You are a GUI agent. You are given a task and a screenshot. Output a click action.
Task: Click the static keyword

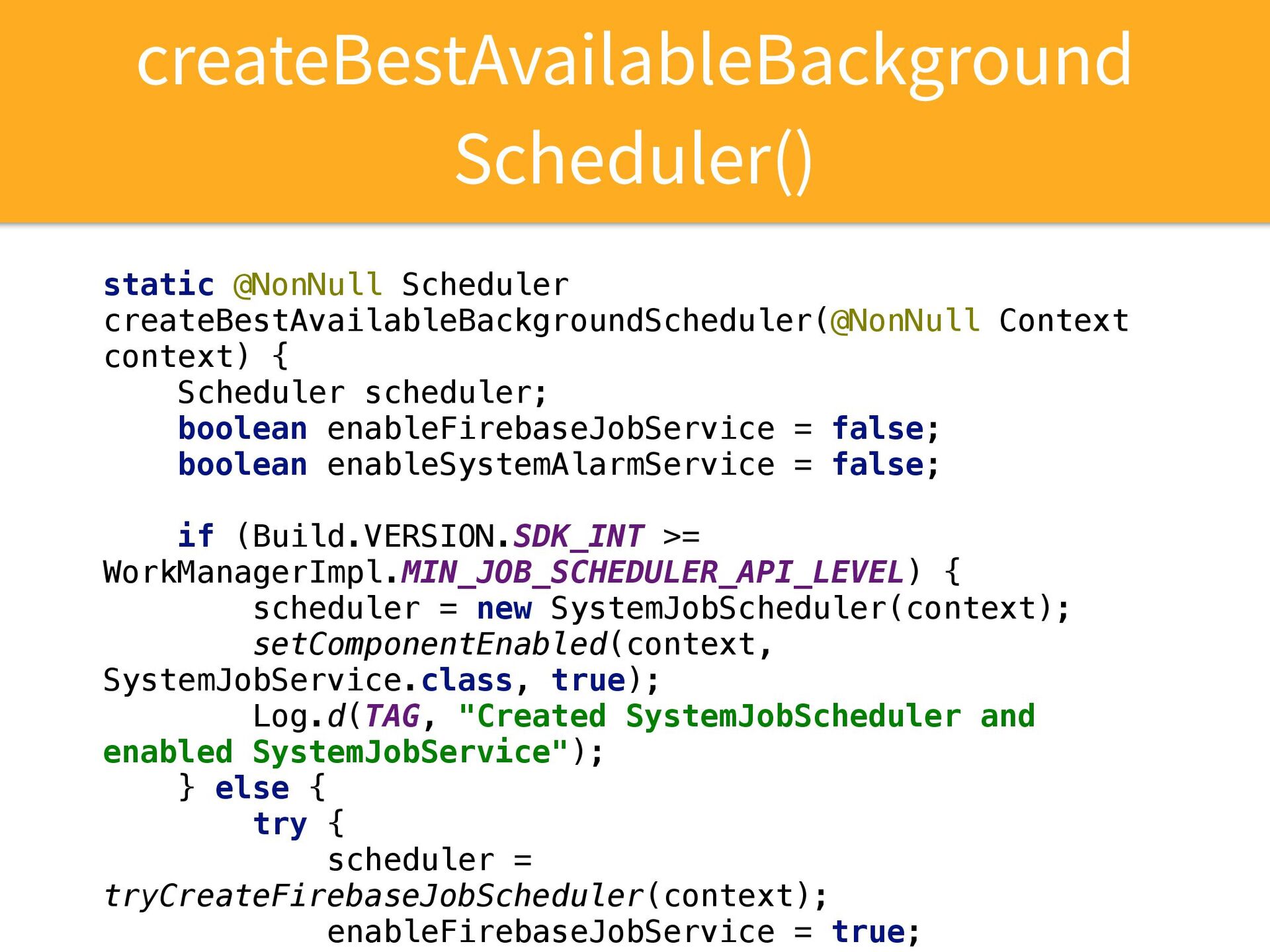tap(159, 285)
